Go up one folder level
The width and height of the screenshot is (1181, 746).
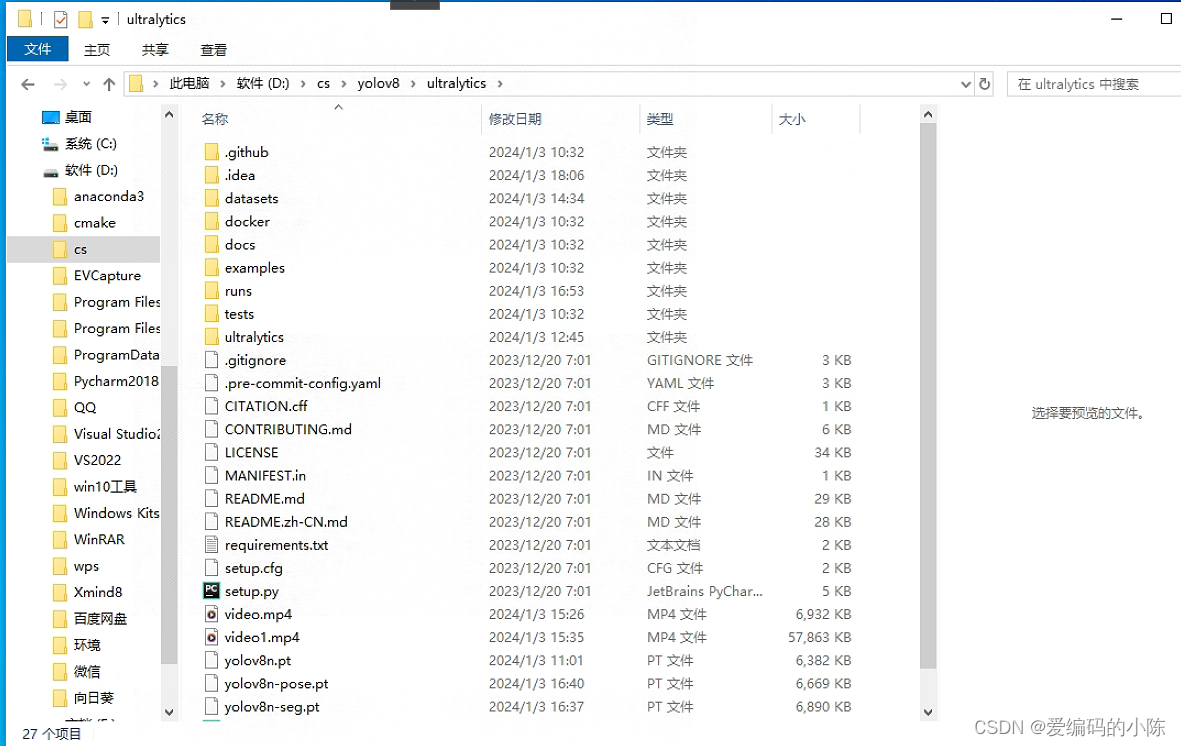(x=109, y=84)
